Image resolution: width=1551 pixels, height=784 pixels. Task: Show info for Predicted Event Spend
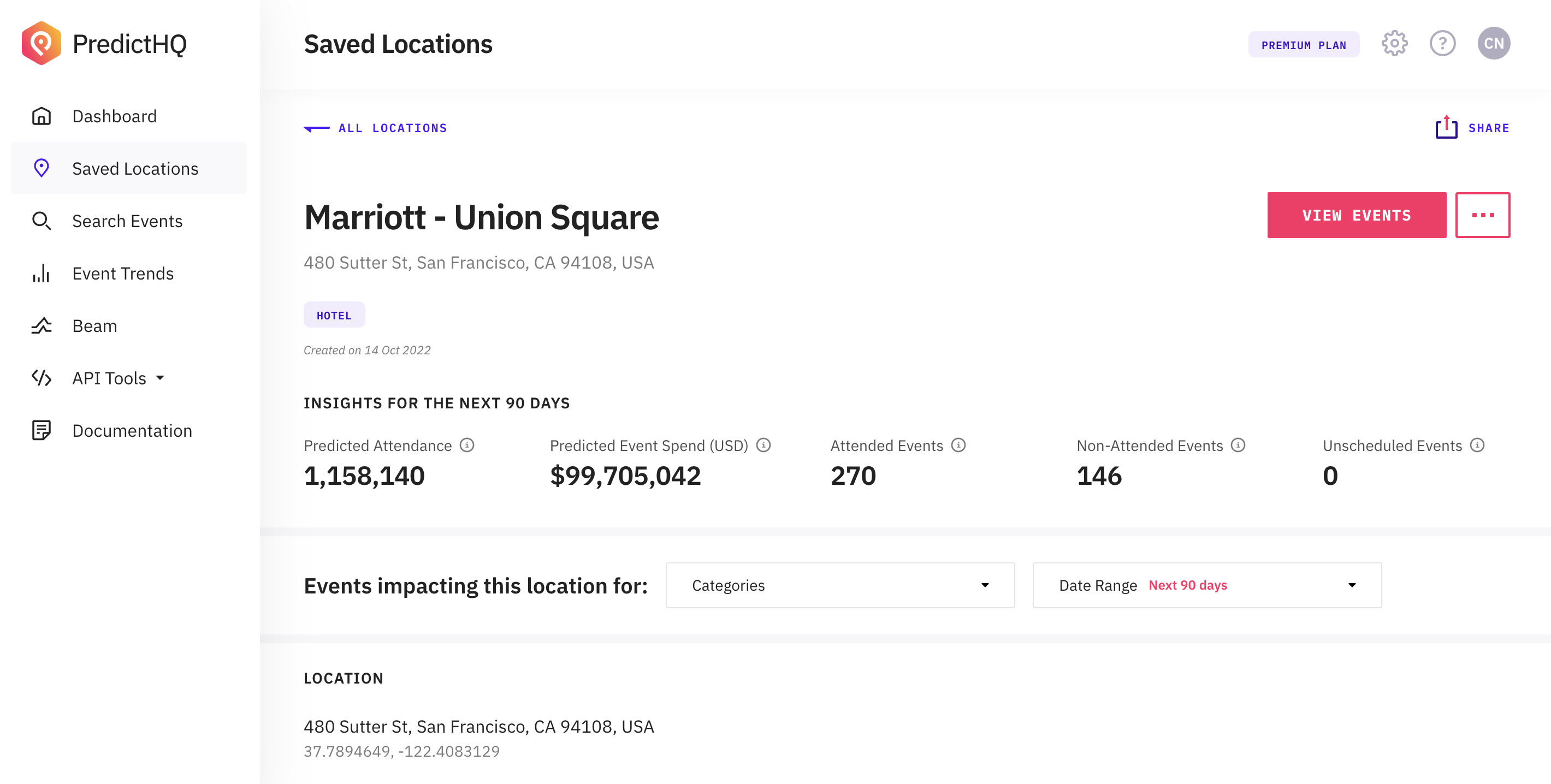[x=763, y=446]
